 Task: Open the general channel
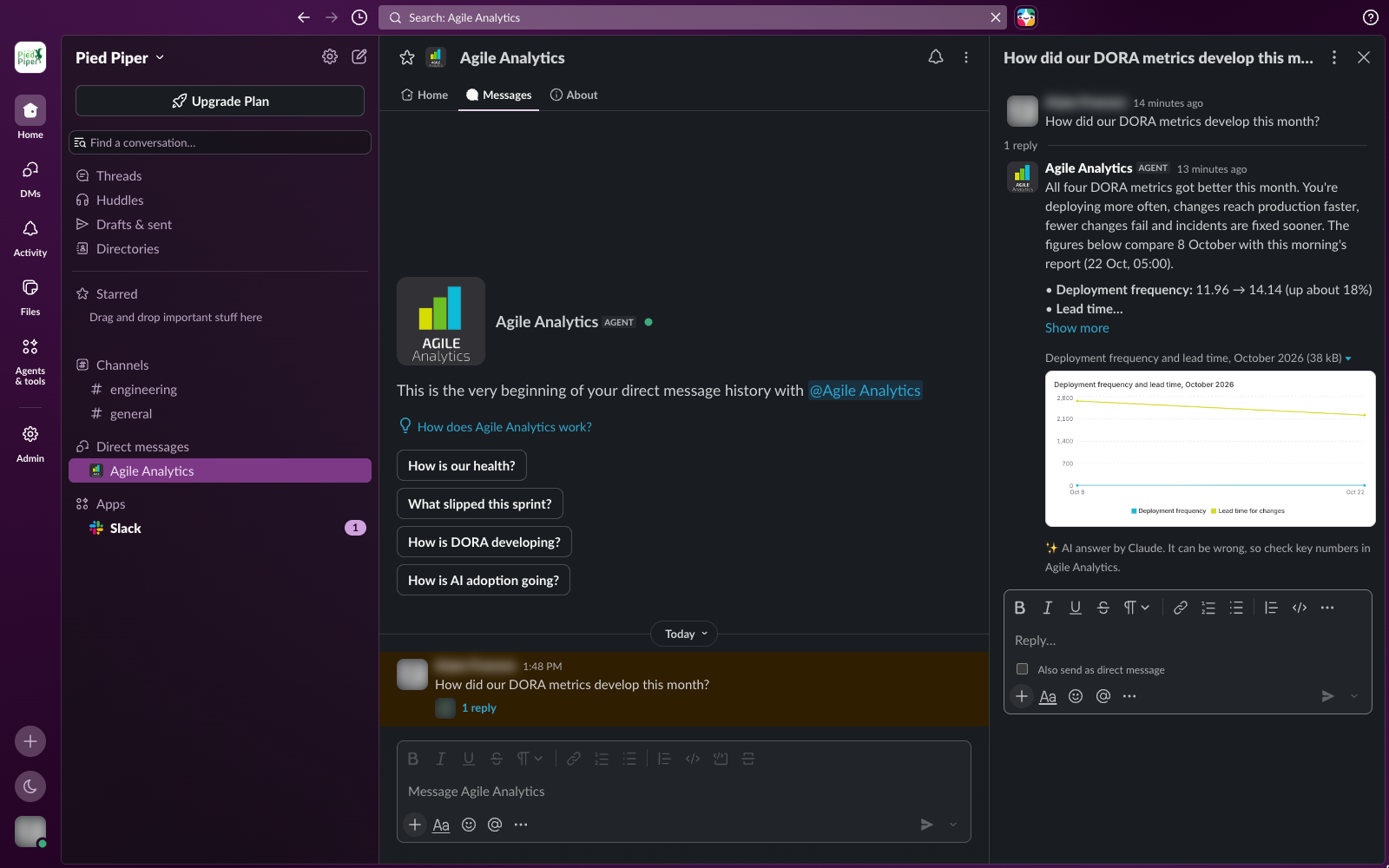click(x=220, y=414)
